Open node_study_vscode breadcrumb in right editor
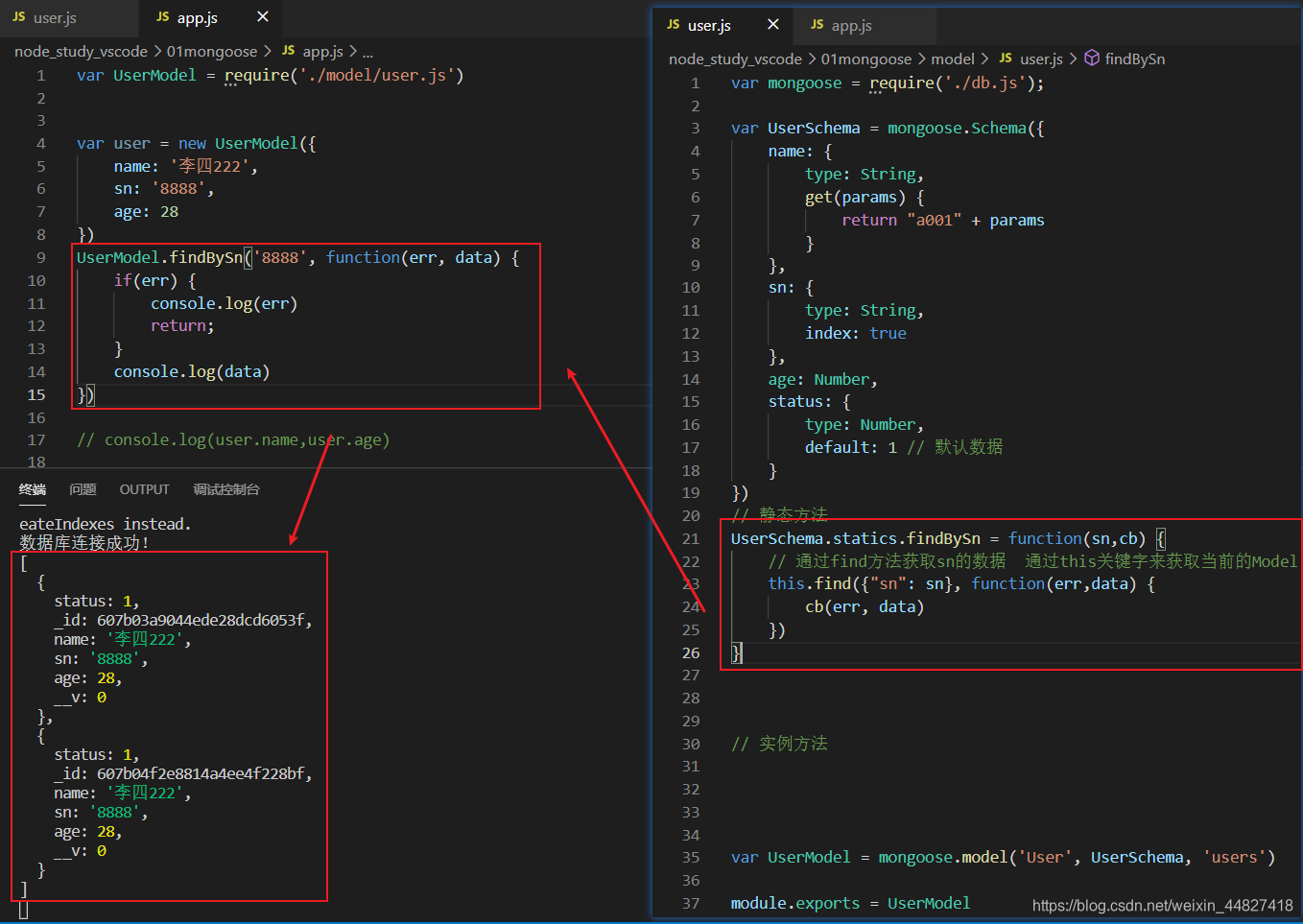 tap(735, 59)
